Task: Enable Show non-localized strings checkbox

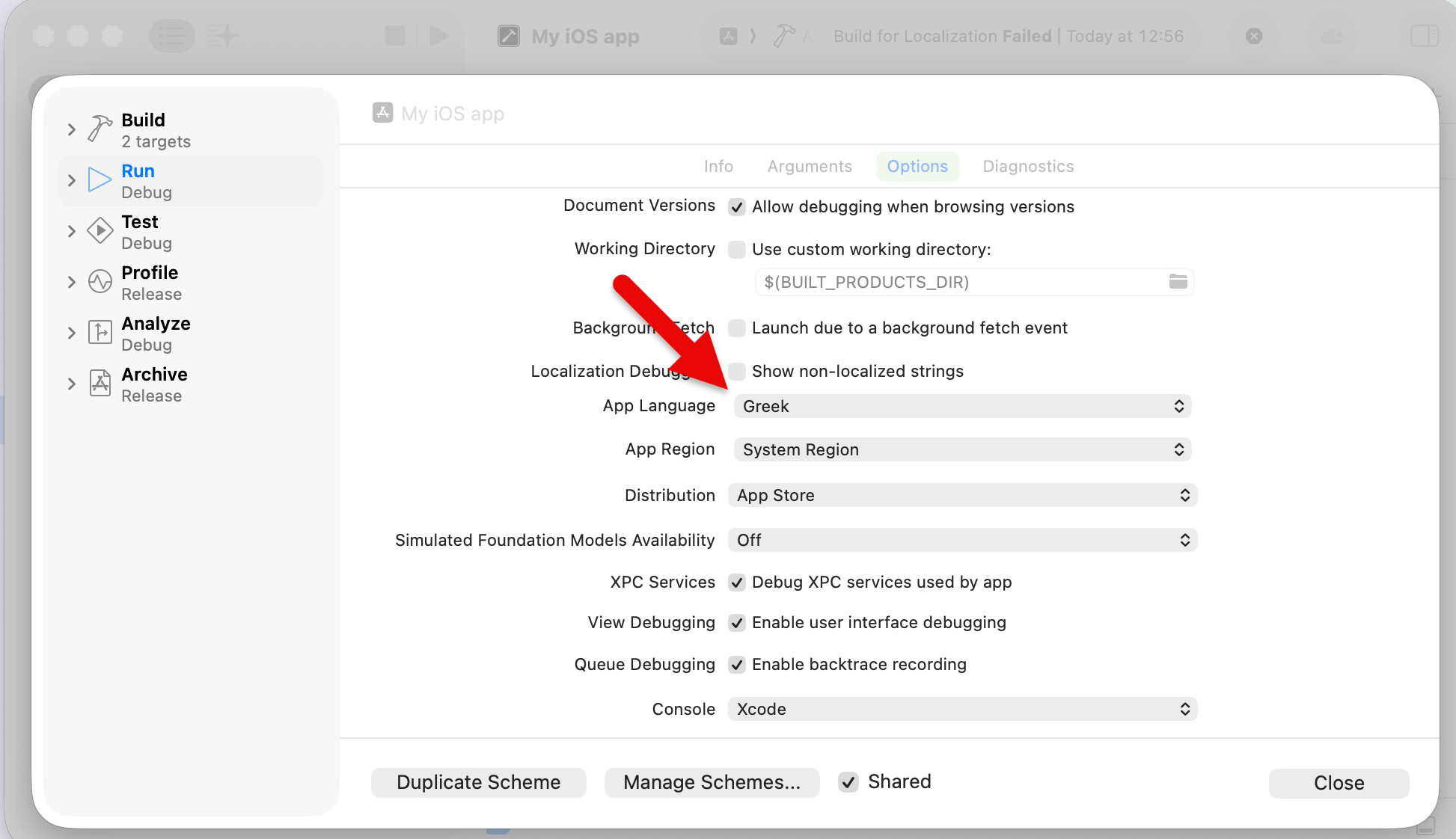Action: [x=737, y=371]
